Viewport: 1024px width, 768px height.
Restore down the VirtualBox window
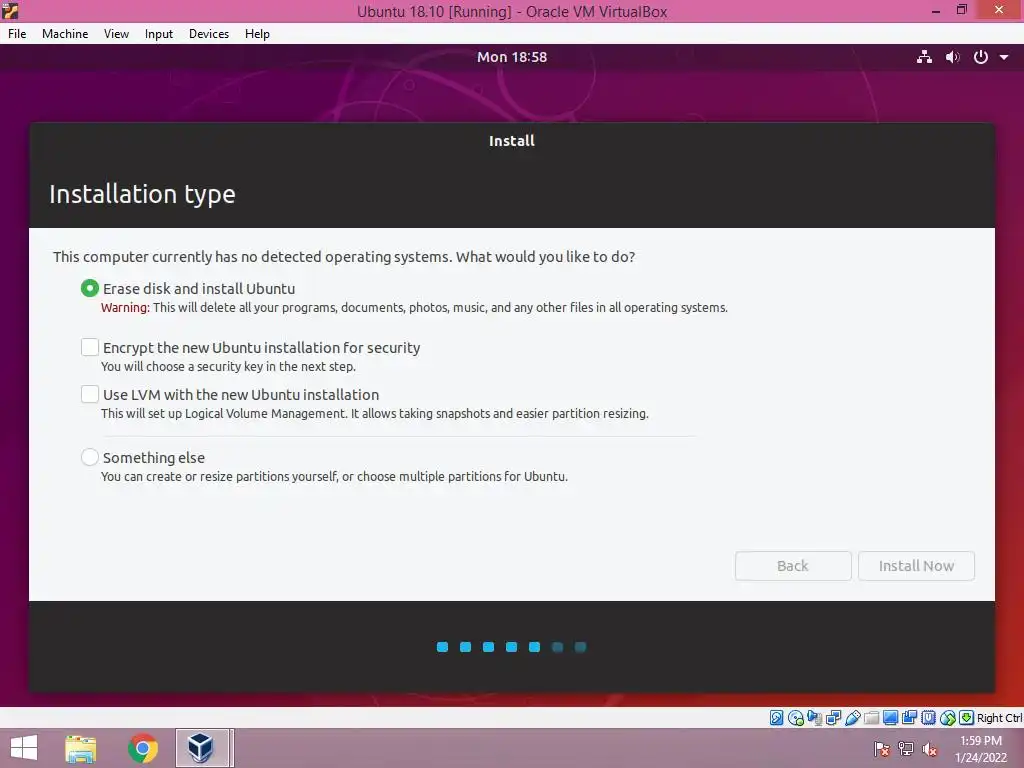tap(961, 10)
